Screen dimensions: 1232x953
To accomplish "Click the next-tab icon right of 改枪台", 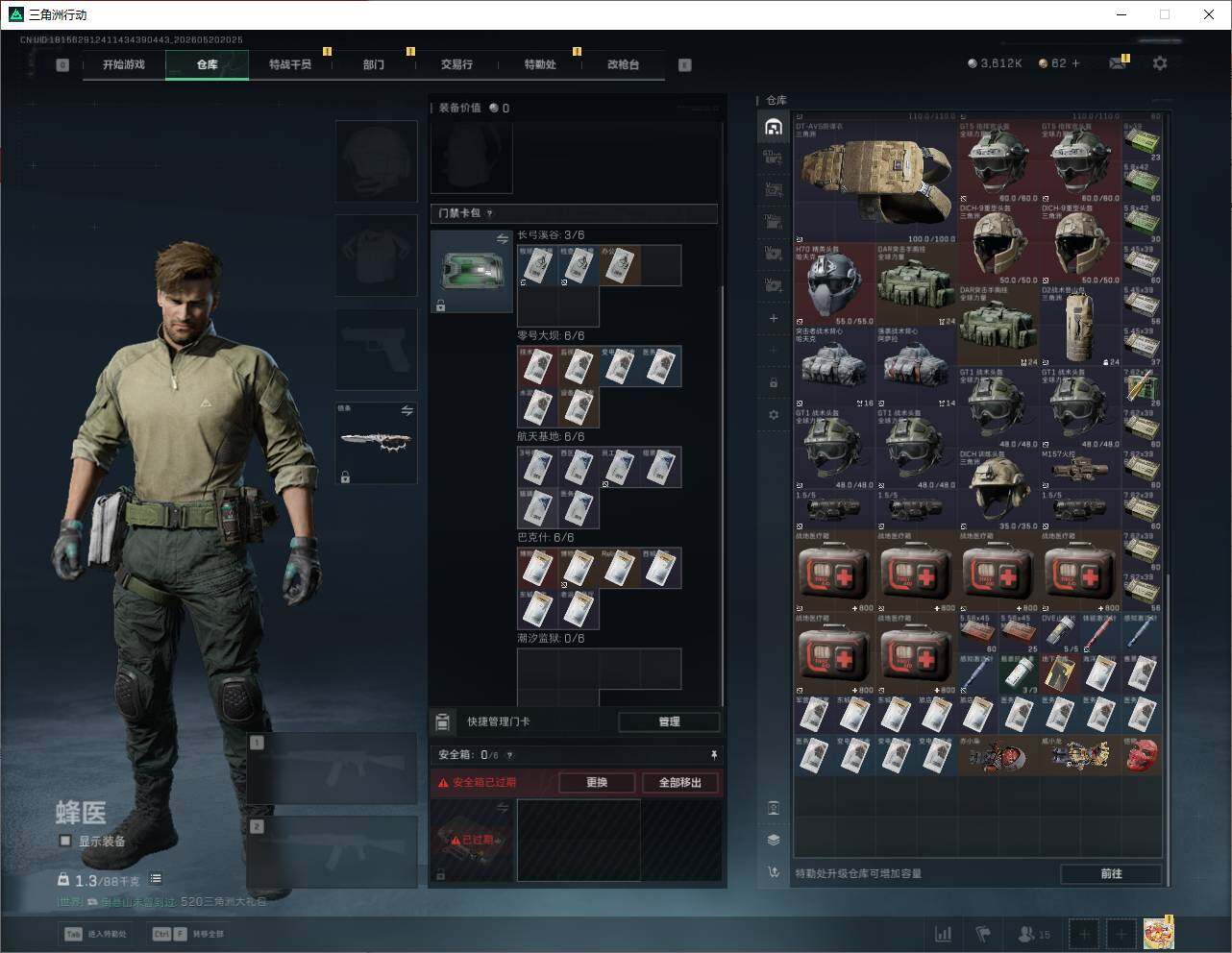I will [x=684, y=65].
